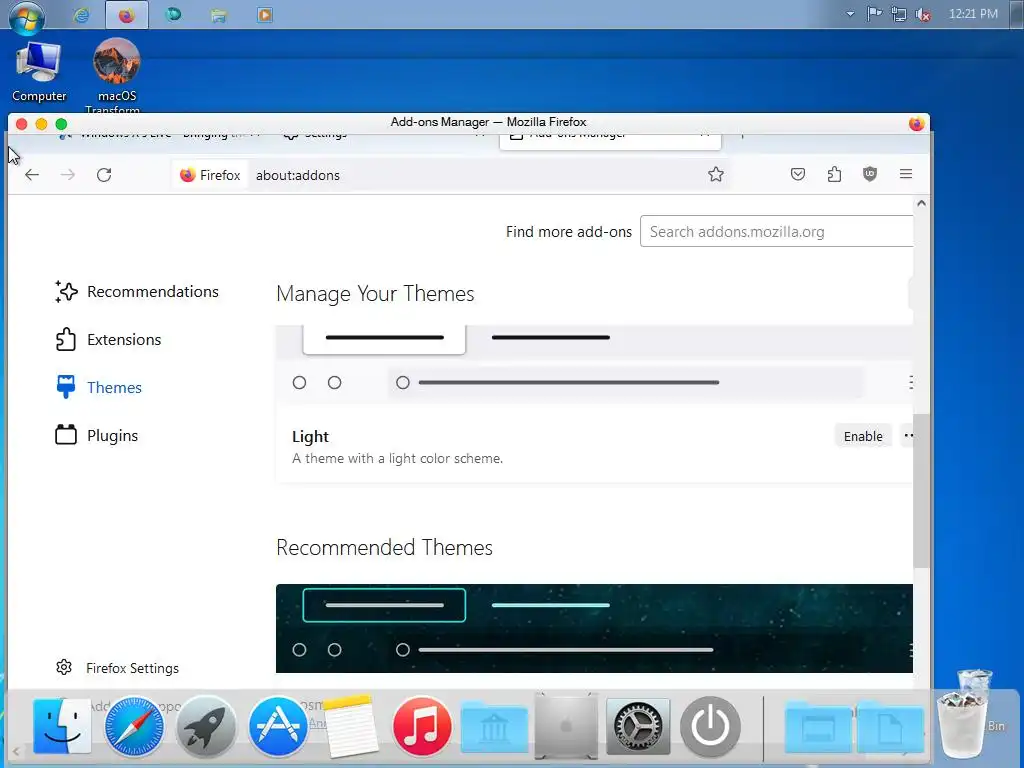Image resolution: width=1024 pixels, height=768 pixels.
Task: Open the media player taskbar icon
Action: coord(264,15)
